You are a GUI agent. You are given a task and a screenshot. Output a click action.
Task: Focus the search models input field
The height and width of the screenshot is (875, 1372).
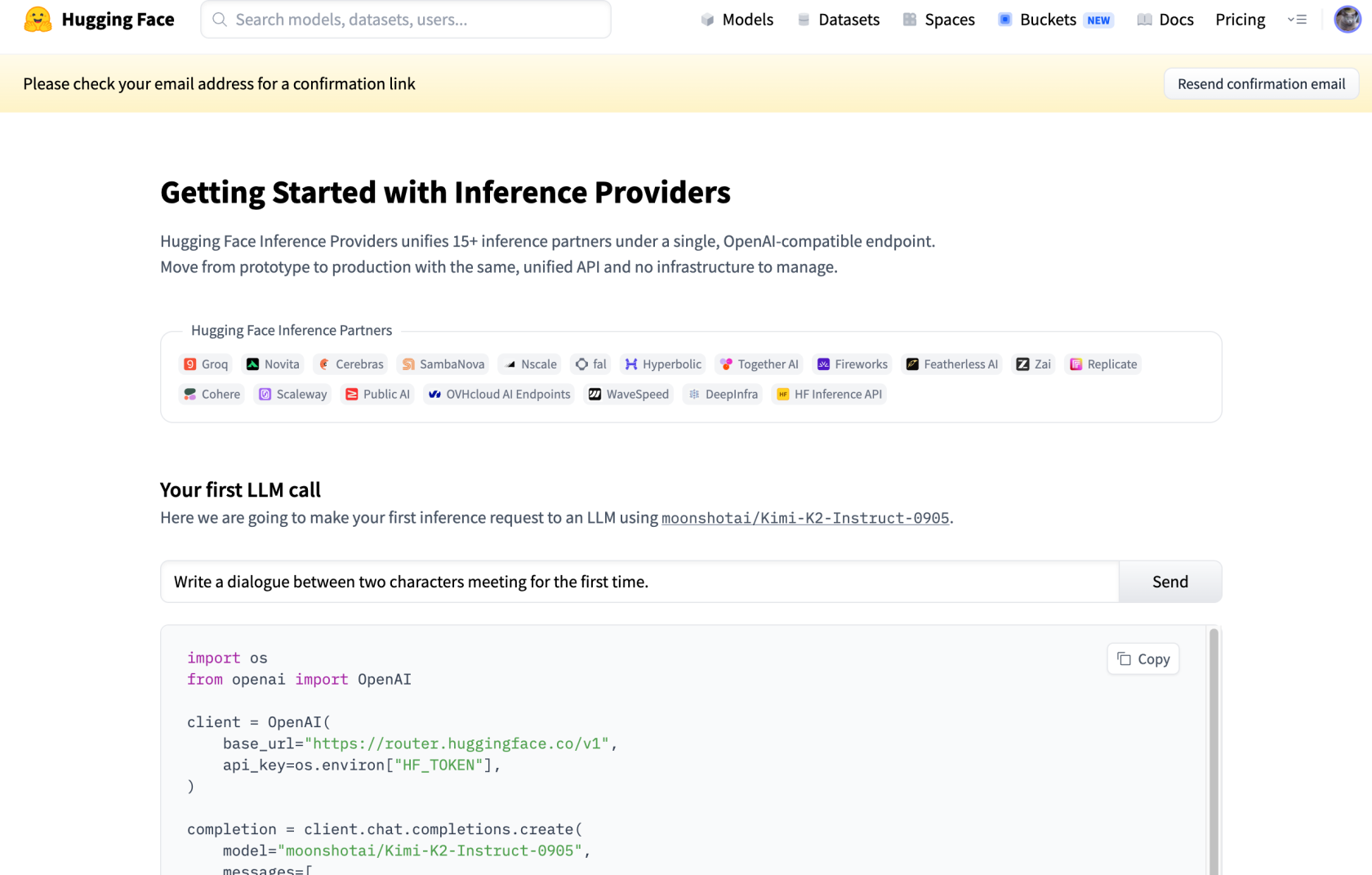[x=405, y=20]
